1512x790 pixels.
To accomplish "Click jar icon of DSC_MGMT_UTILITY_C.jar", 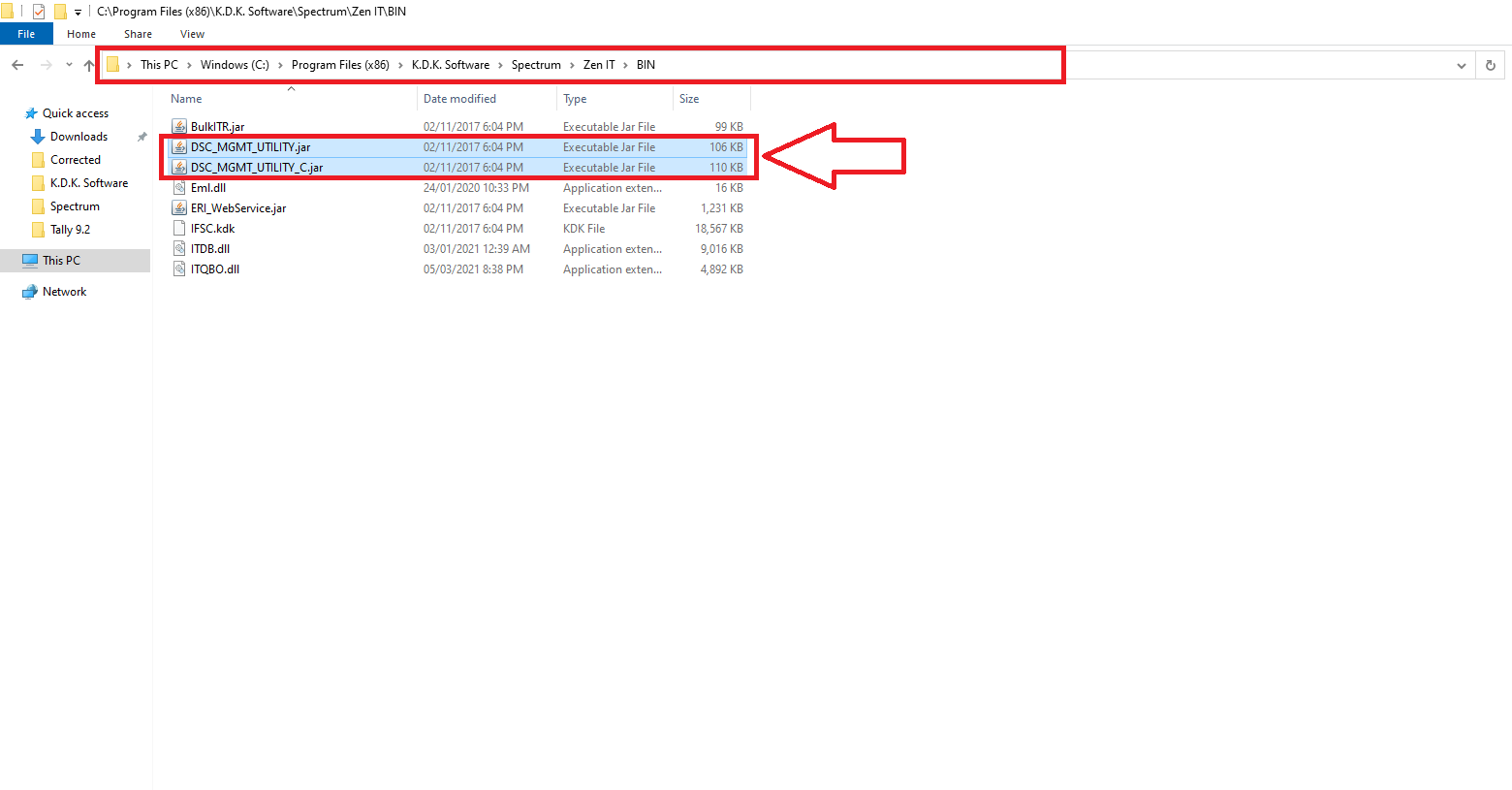I will (x=179, y=168).
